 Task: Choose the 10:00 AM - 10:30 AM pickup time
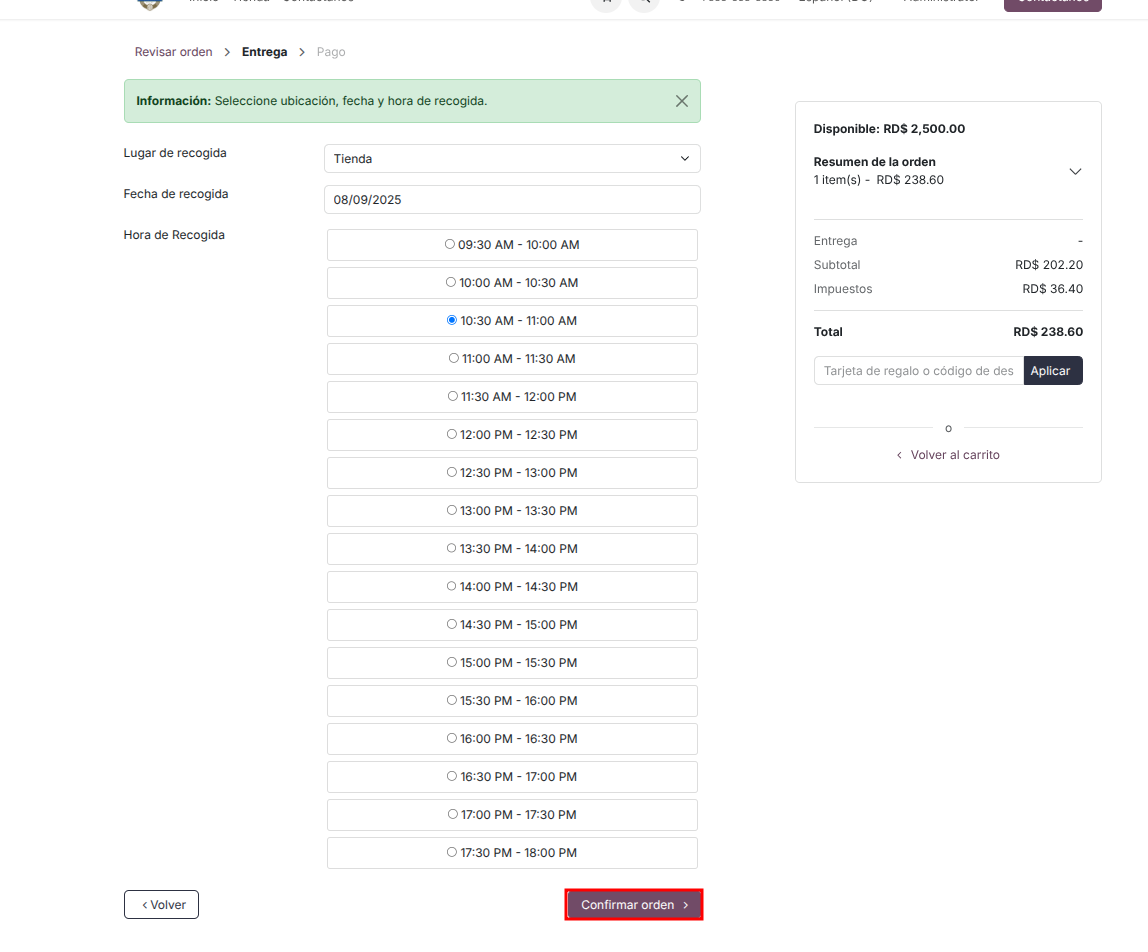coord(451,283)
